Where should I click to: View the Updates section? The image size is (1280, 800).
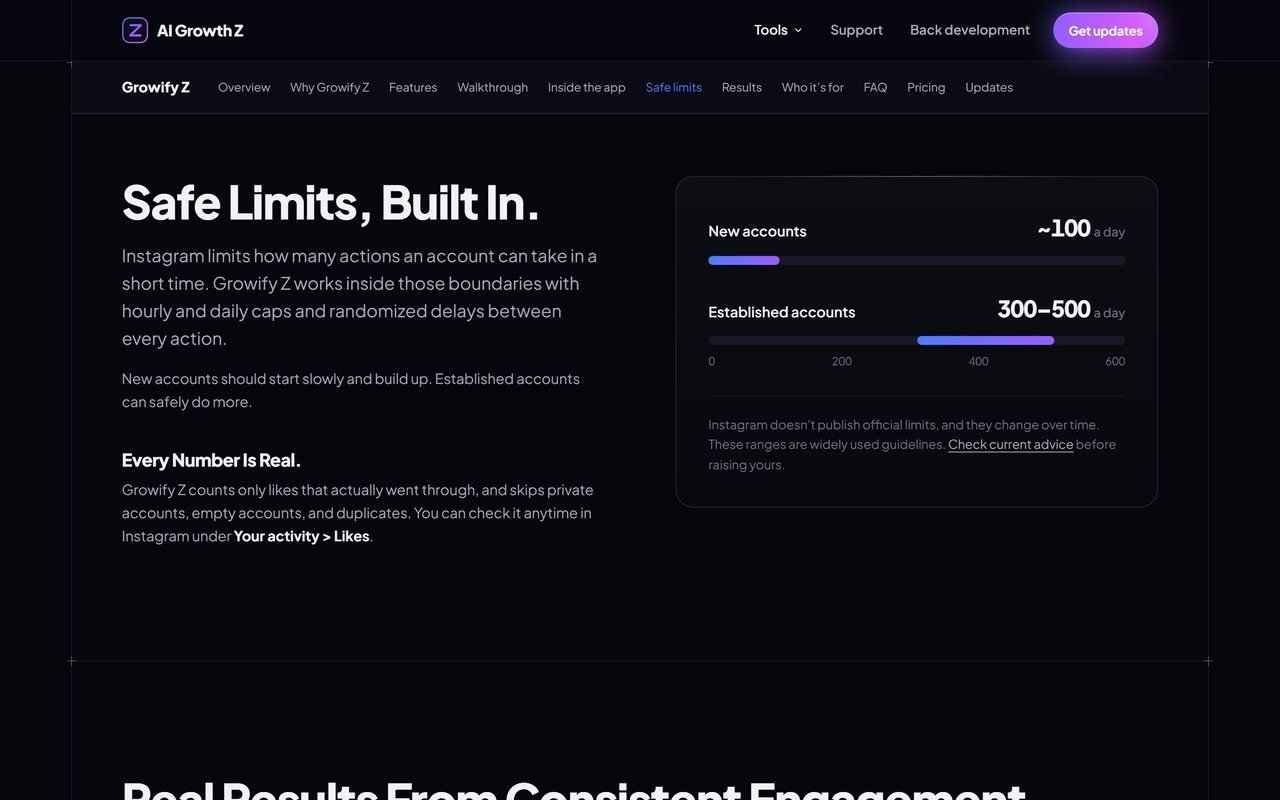coord(989,87)
